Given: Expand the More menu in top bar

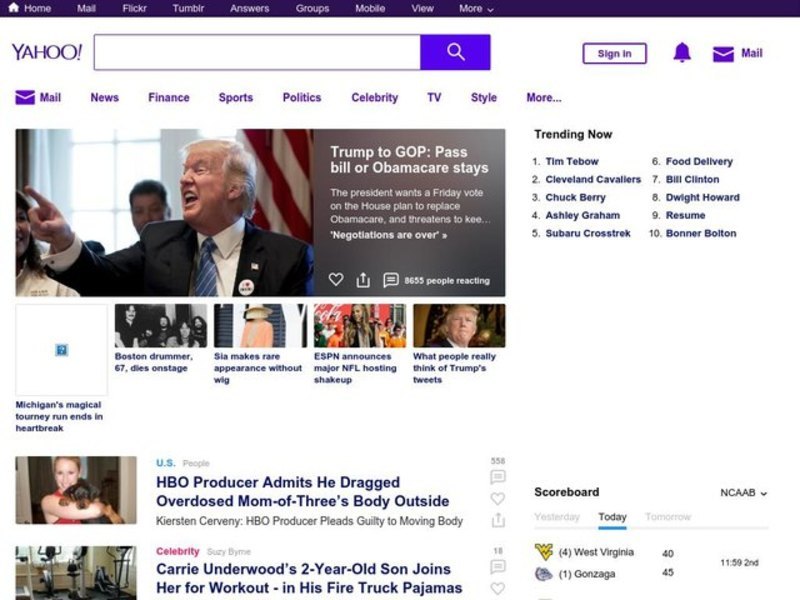Looking at the screenshot, I should pos(476,8).
